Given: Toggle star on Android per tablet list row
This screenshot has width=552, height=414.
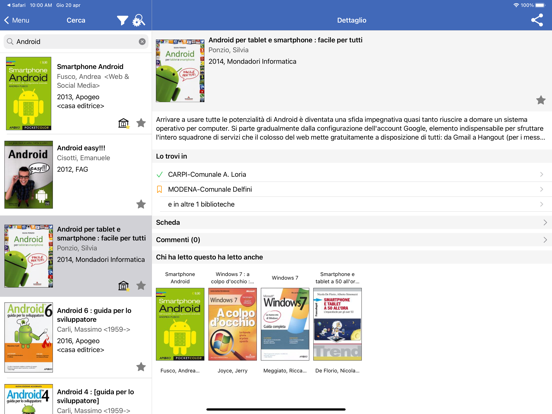Looking at the screenshot, I should (141, 286).
